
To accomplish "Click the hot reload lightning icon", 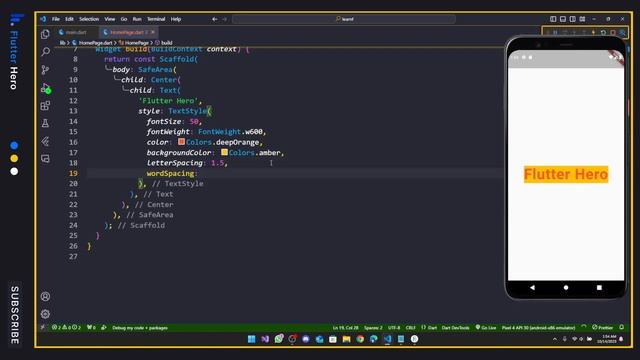I will pyautogui.click(x=593, y=32).
